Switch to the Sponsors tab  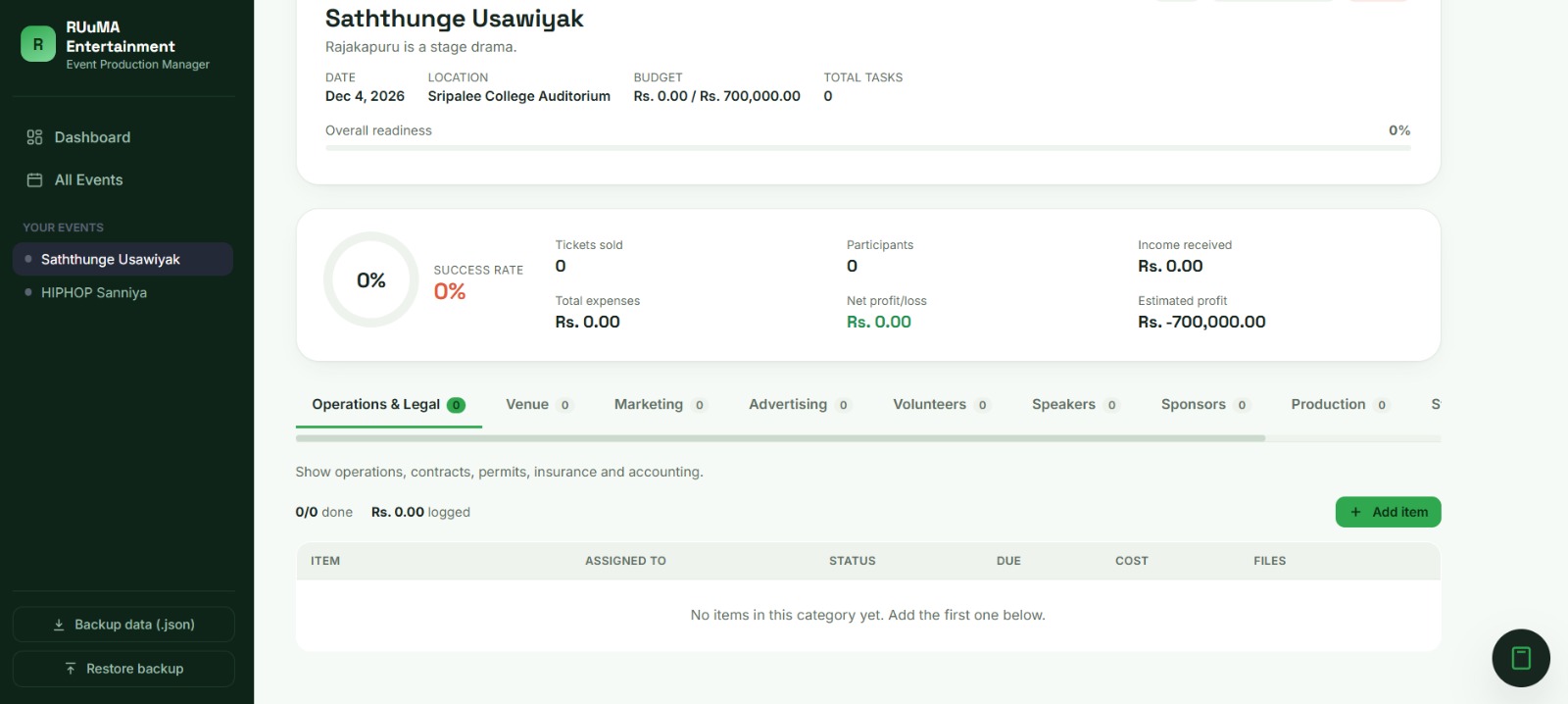tap(1204, 404)
